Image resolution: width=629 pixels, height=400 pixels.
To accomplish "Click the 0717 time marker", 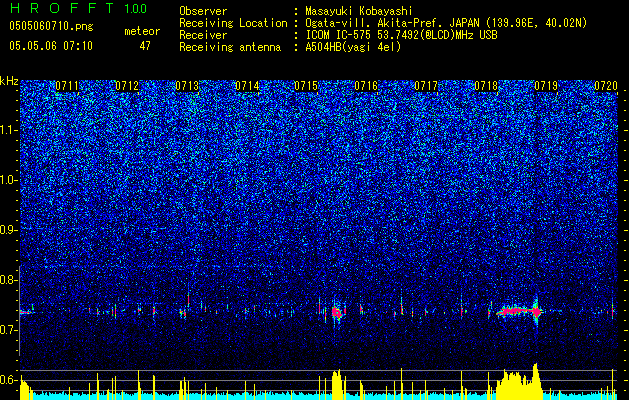I will coord(426,86).
